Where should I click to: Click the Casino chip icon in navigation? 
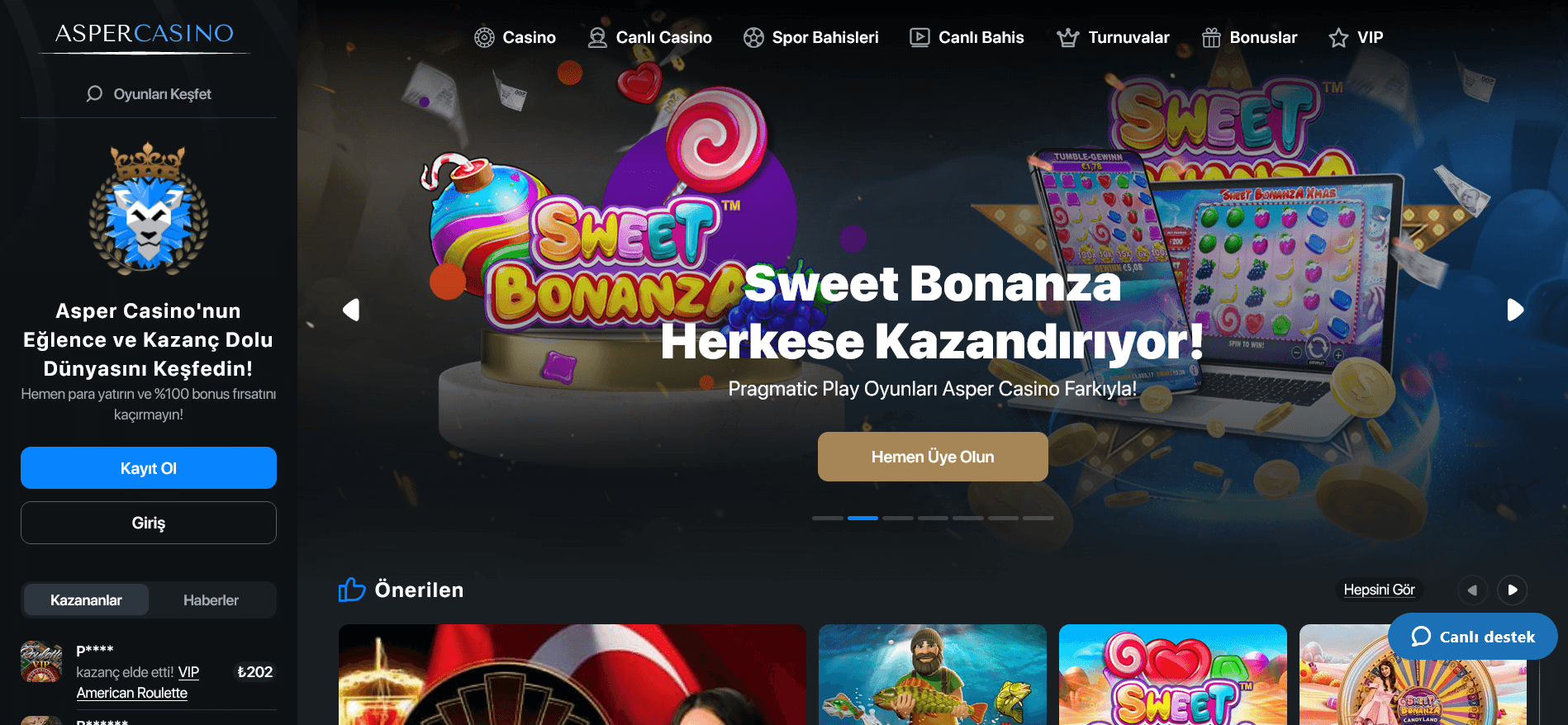pyautogui.click(x=484, y=37)
